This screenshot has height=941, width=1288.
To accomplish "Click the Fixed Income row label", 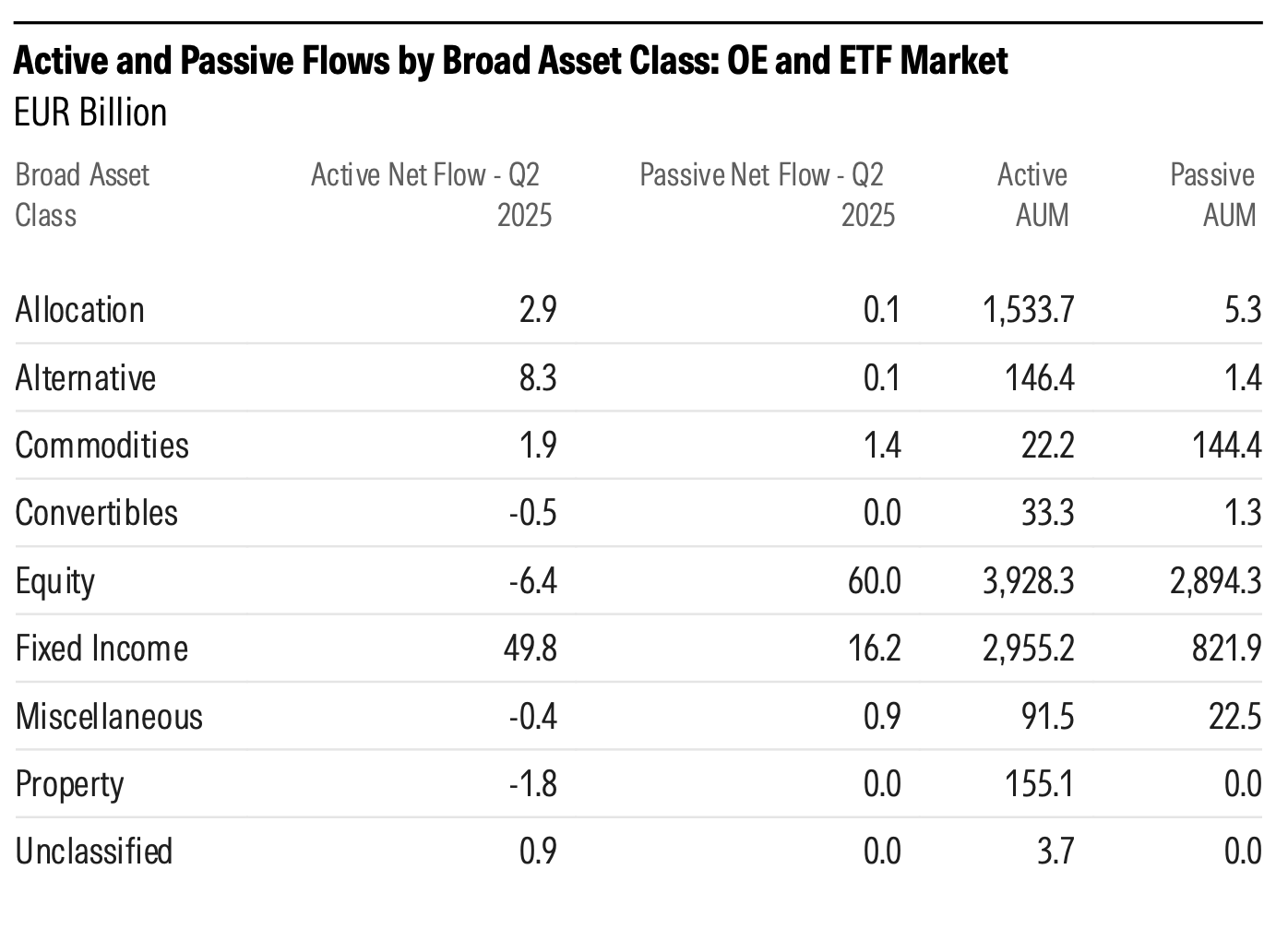I will 101,649.
